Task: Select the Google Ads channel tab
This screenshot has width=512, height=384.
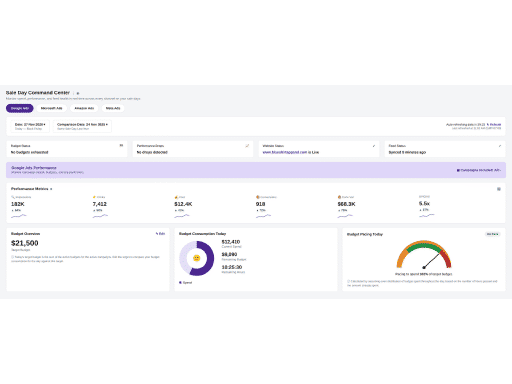Action: click(x=20, y=108)
